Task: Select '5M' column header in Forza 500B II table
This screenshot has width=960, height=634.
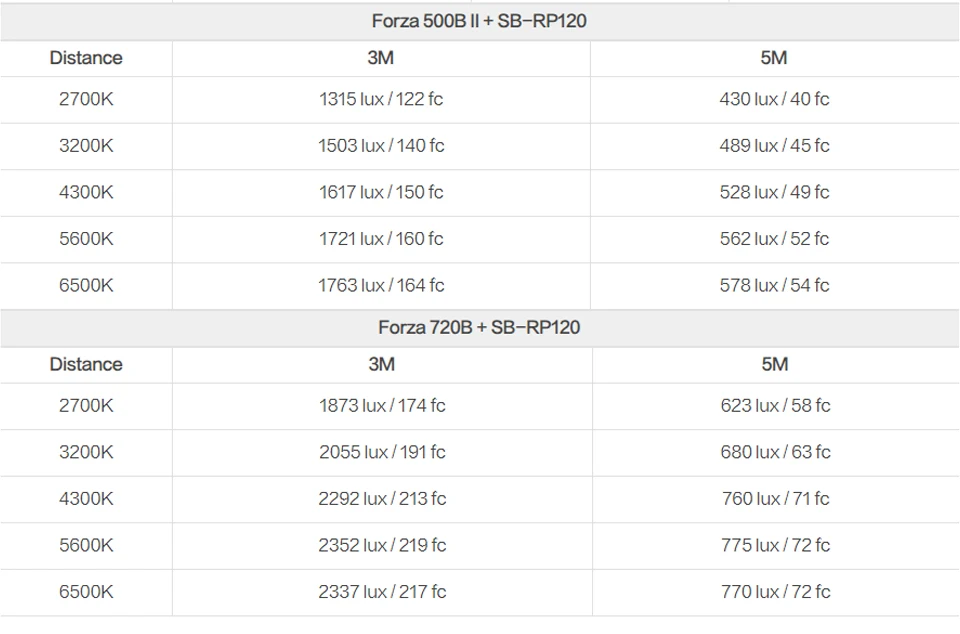Action: click(x=774, y=58)
